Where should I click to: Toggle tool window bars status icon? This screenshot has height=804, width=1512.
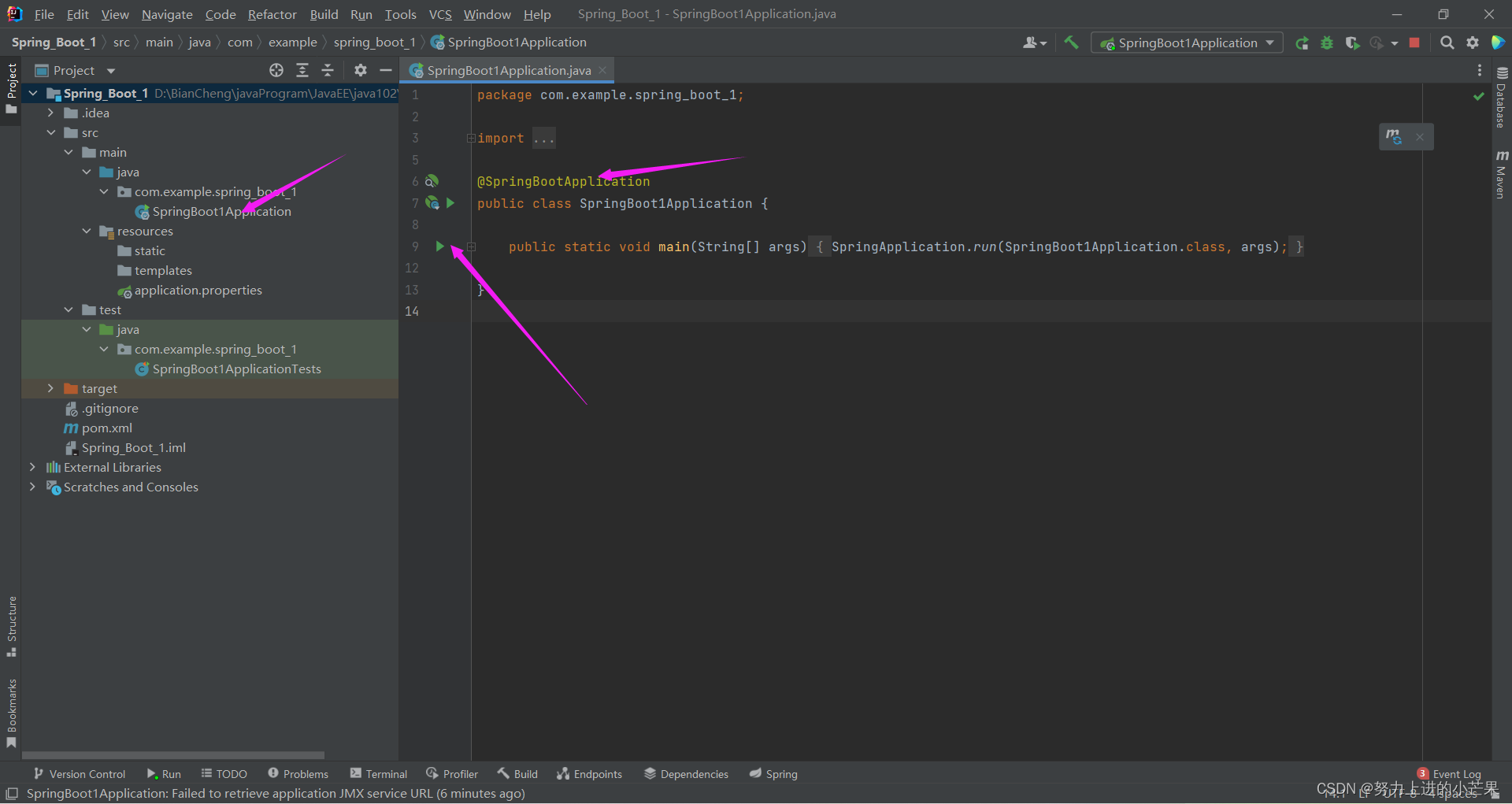pos(12,794)
